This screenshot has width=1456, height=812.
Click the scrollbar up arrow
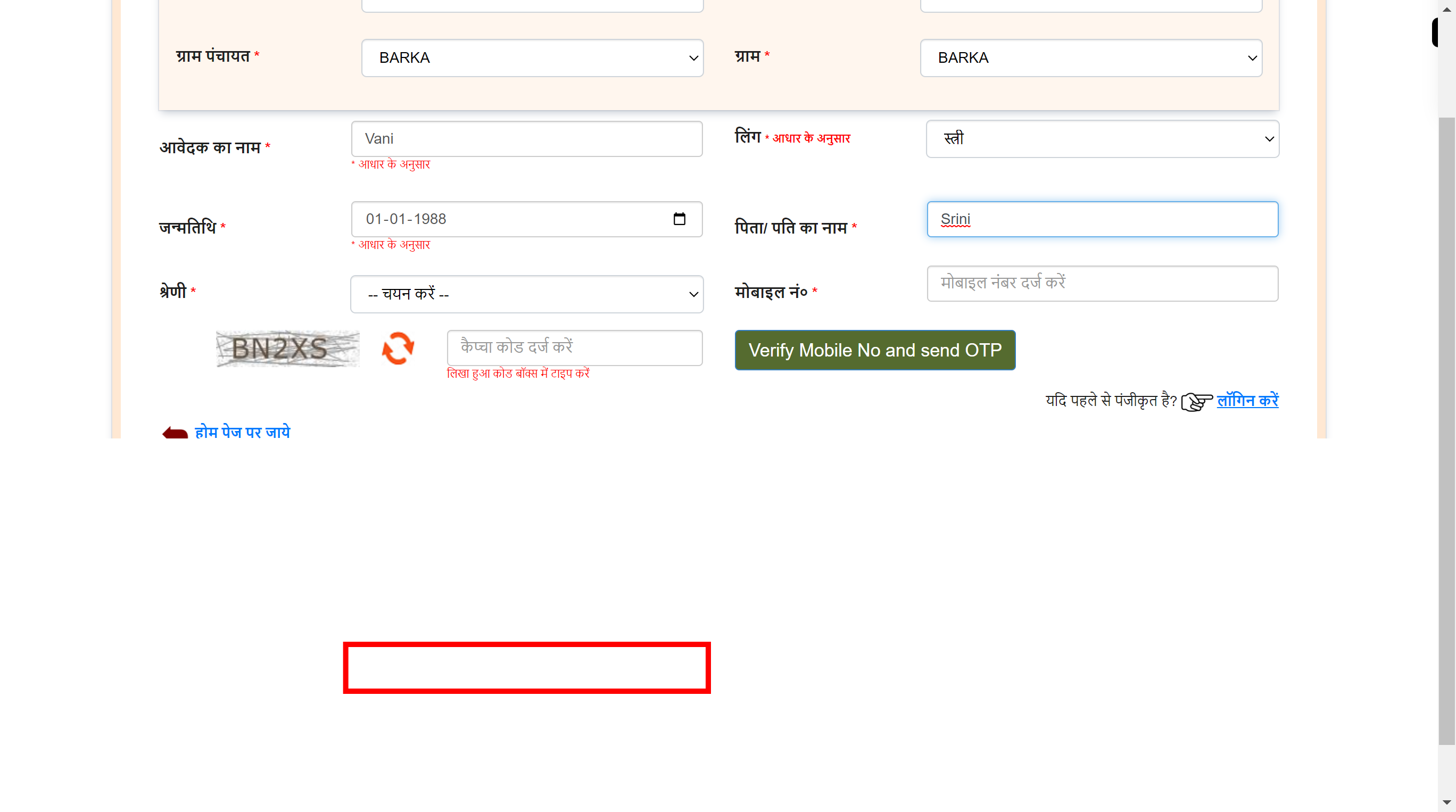(x=1446, y=9)
